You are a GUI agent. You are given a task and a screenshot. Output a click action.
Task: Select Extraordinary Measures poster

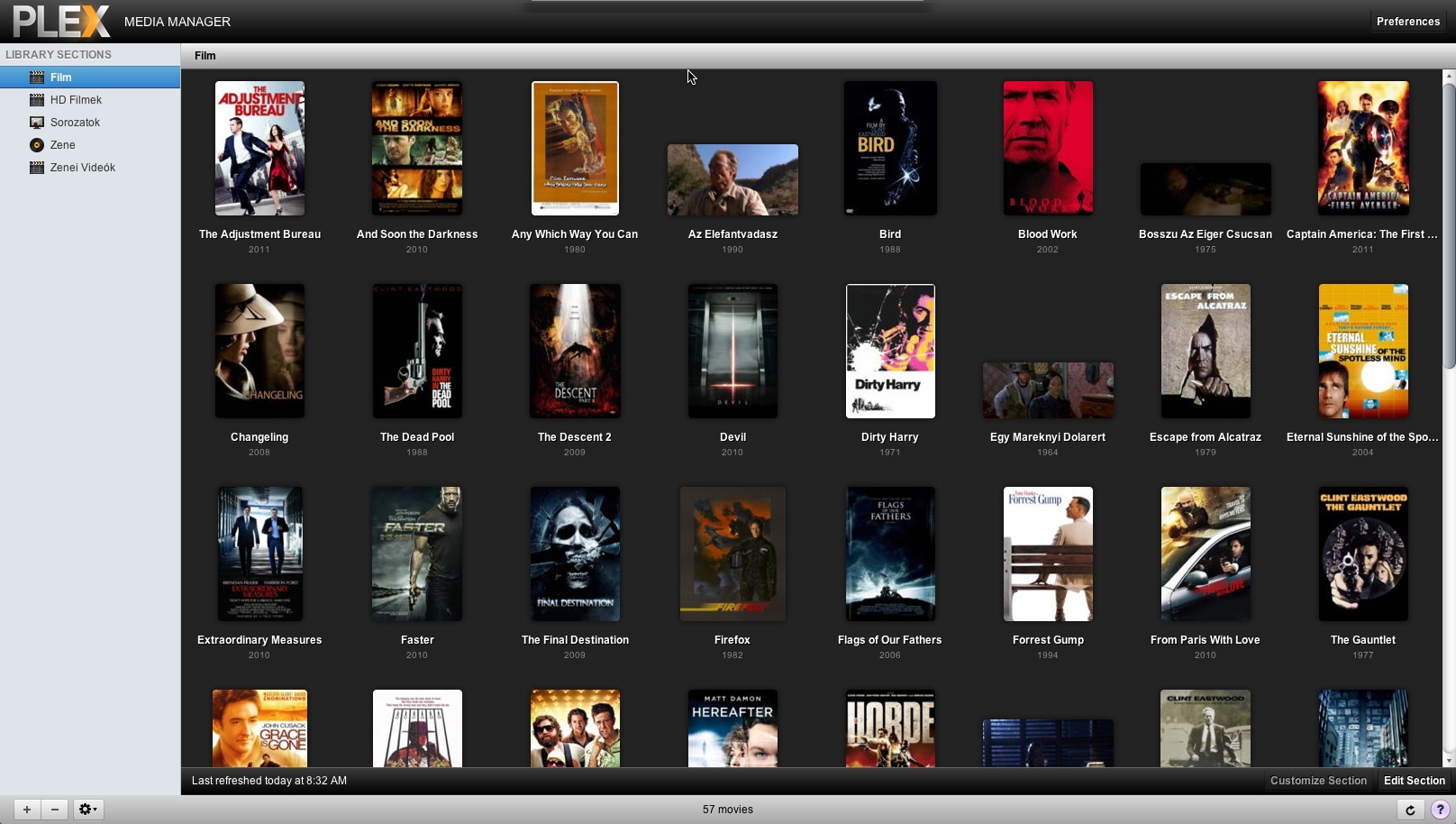259,554
